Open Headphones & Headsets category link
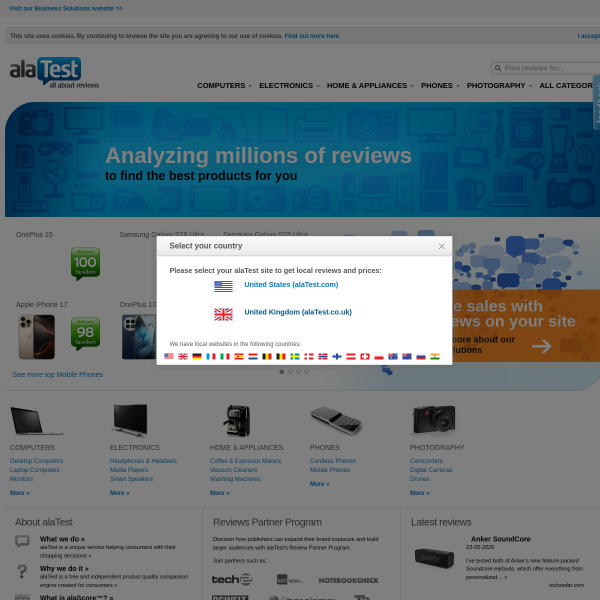This screenshot has width=600, height=600. coord(143,461)
